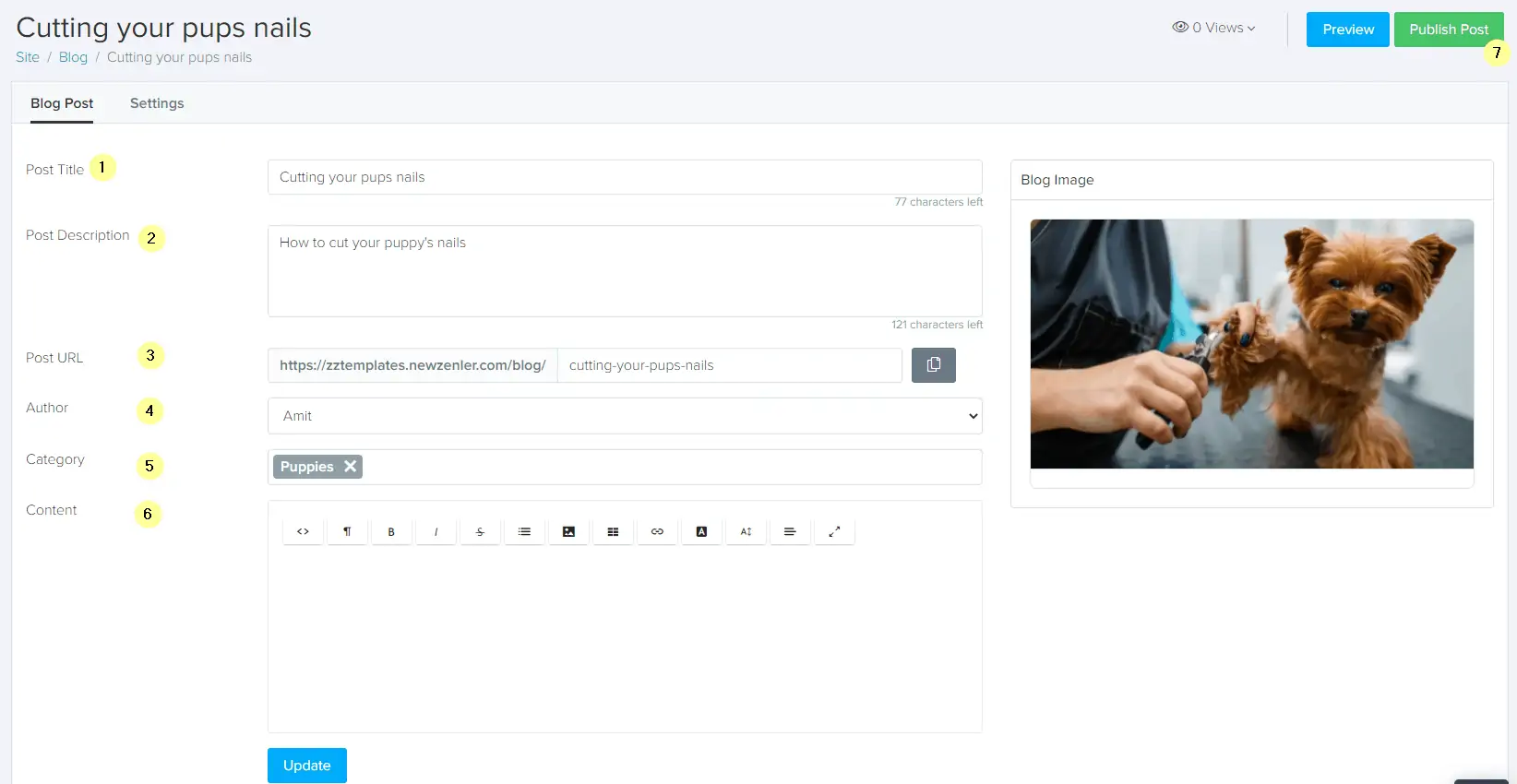Click into the Post Title input field
The width and height of the screenshot is (1517, 784).
pos(625,177)
